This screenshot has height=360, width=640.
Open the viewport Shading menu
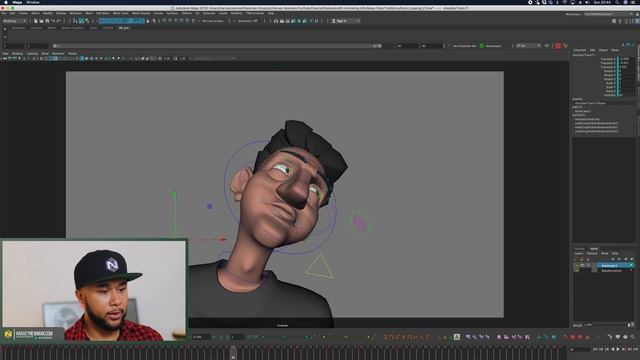18,53
